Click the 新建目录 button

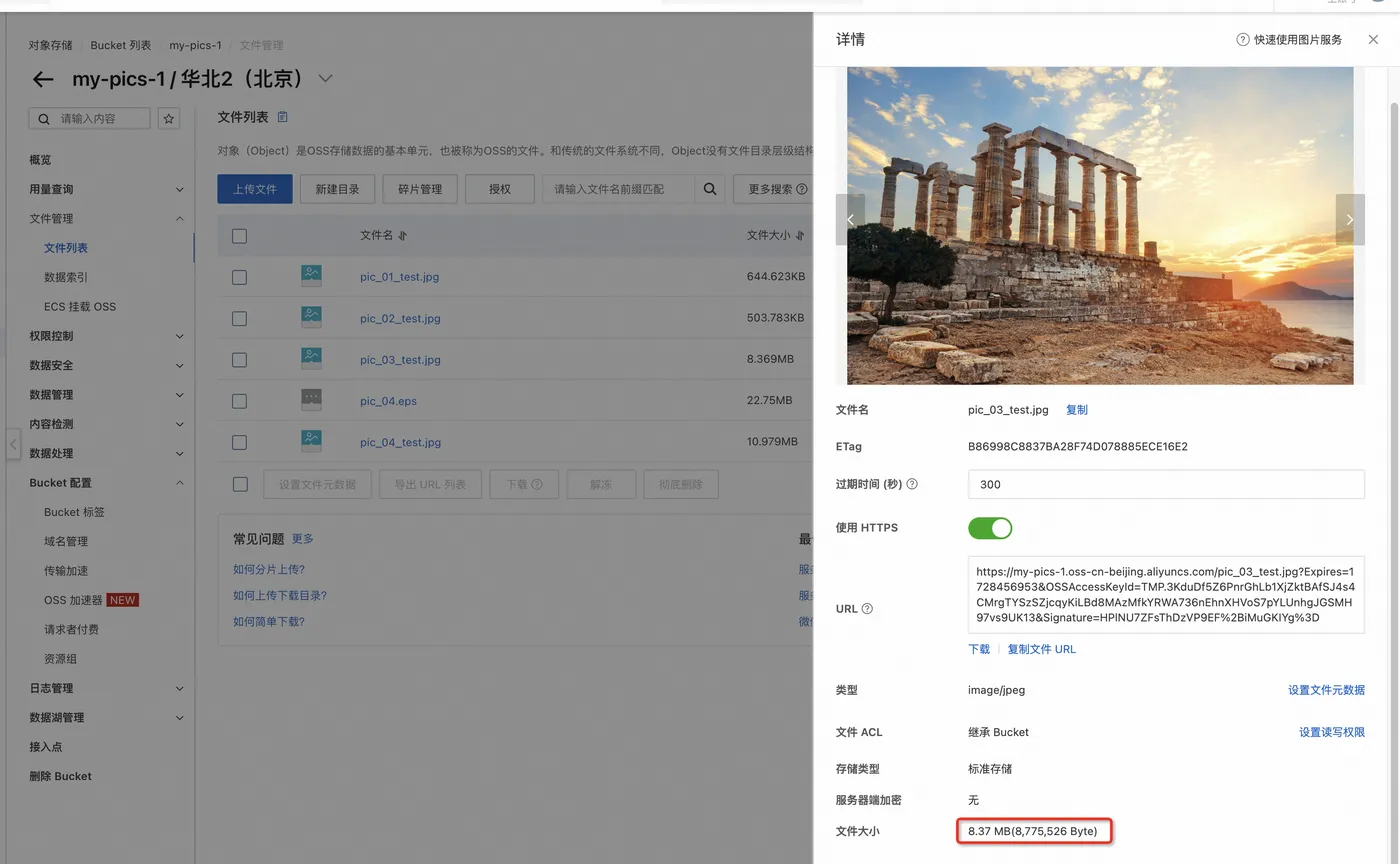pos(337,189)
